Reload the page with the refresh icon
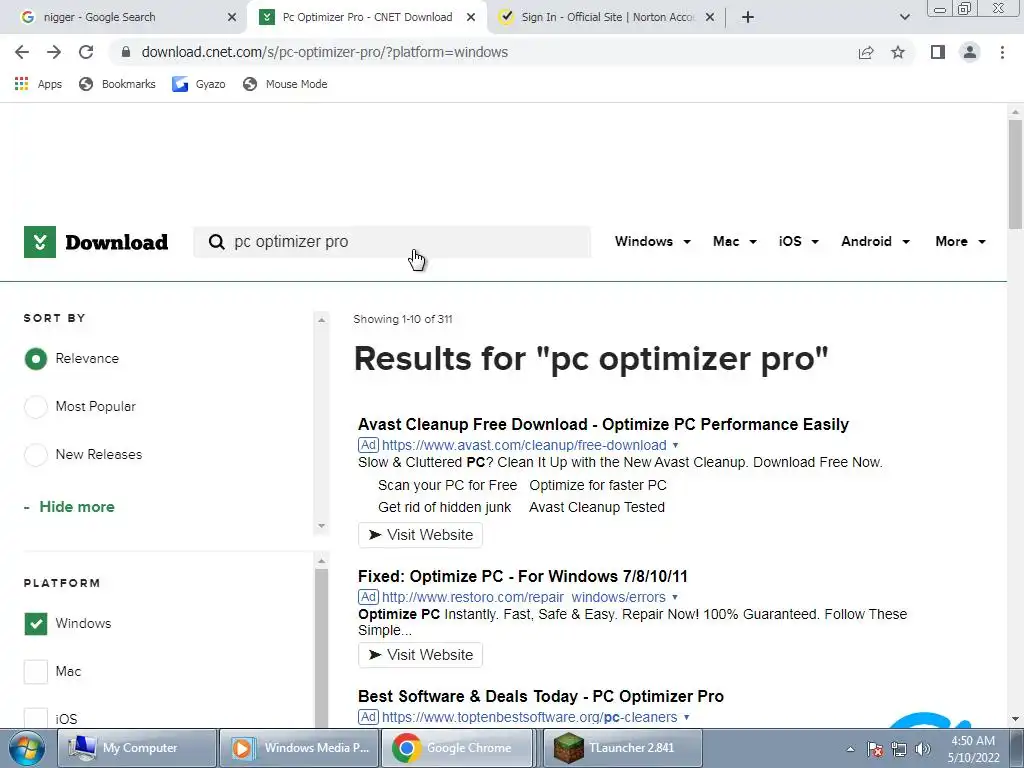Viewport: 1024px width, 768px height. (x=86, y=52)
